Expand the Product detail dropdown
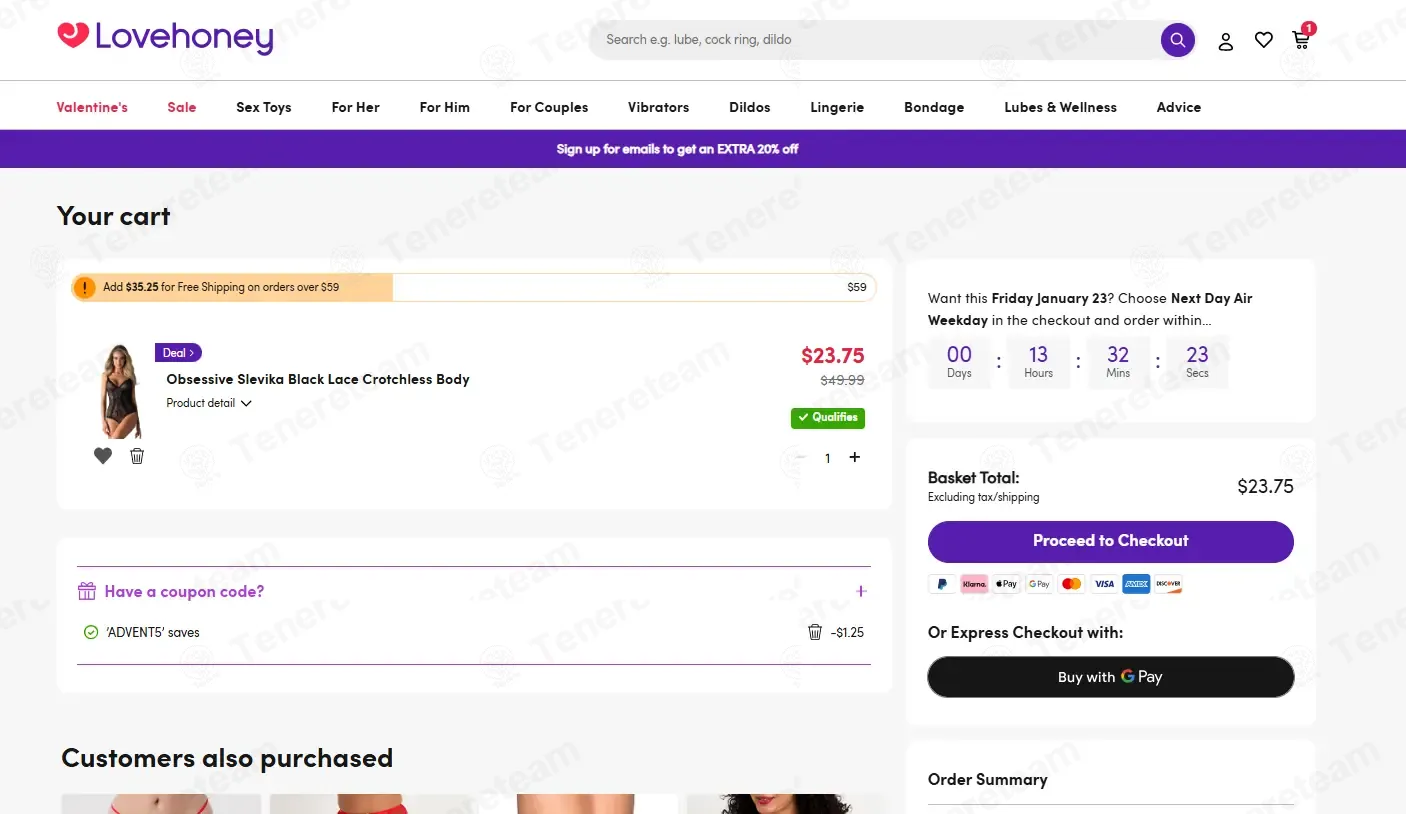This screenshot has height=814, width=1406. 209,403
